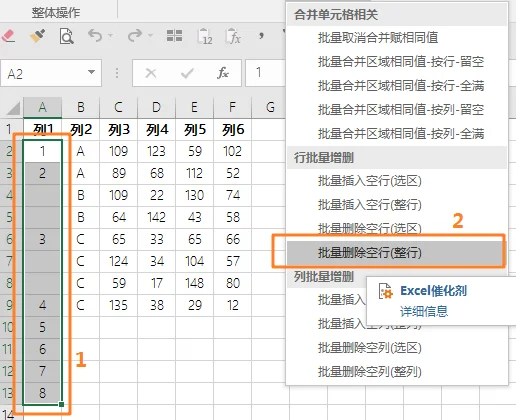Click the formula bar resize dots handle
Viewport: 516px width, 420px height.
[x=117, y=73]
